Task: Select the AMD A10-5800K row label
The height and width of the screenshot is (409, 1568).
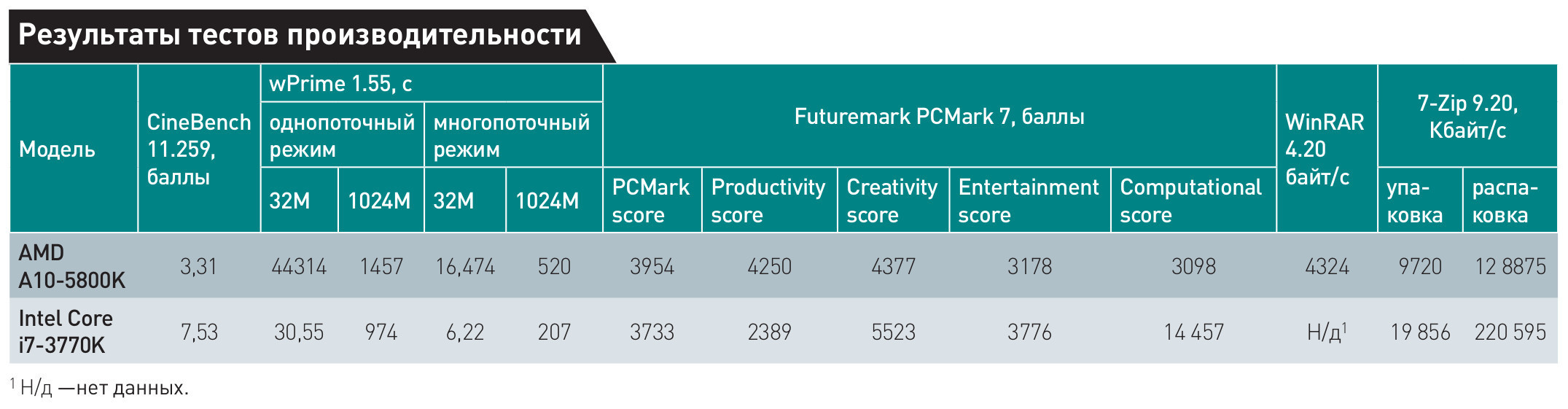Action: click(71, 266)
